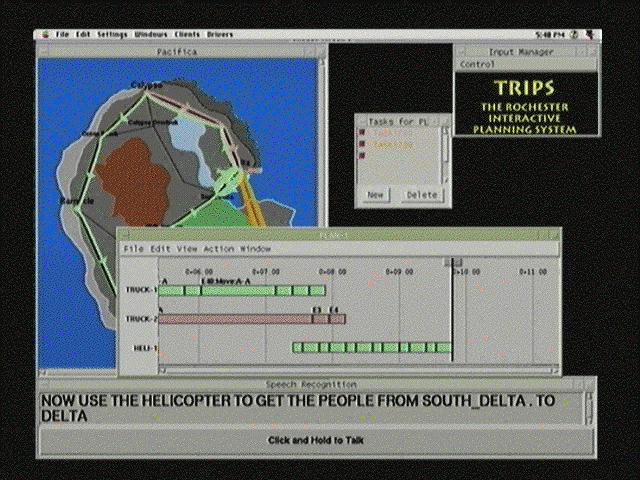Open the Settings menu

click(x=112, y=35)
